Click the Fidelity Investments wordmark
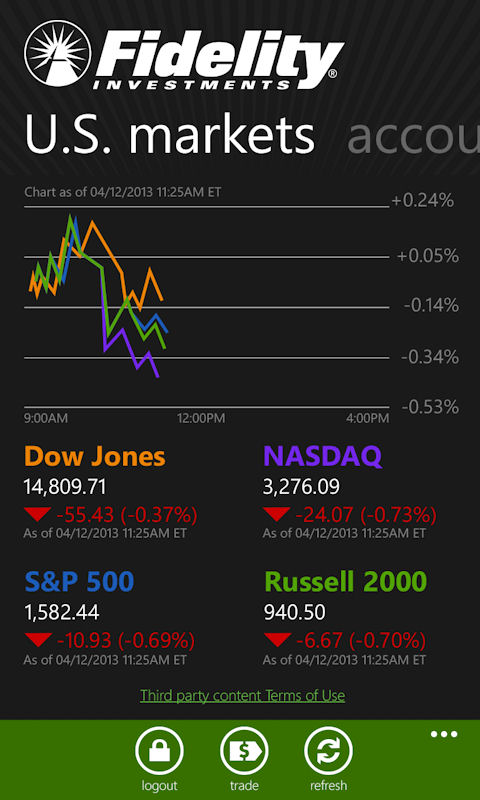The width and height of the screenshot is (480, 800). 217,59
